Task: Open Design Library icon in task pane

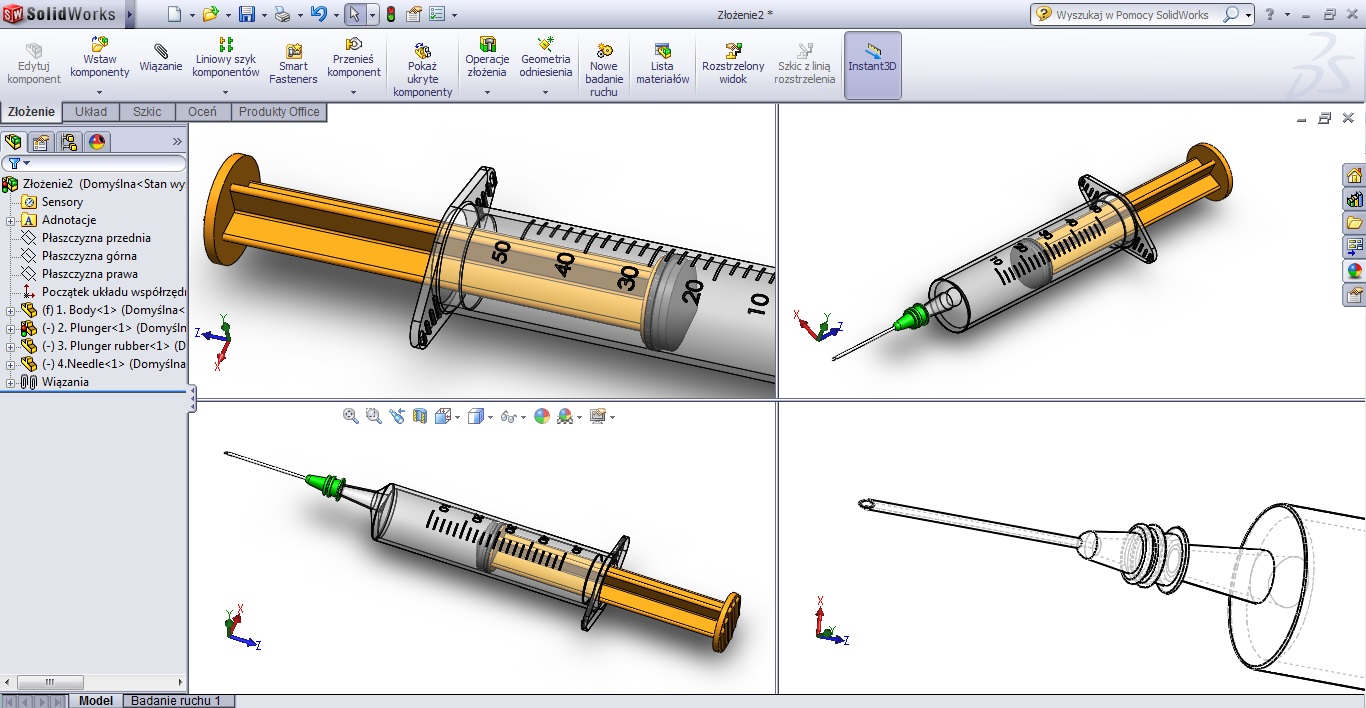Action: click(1355, 200)
